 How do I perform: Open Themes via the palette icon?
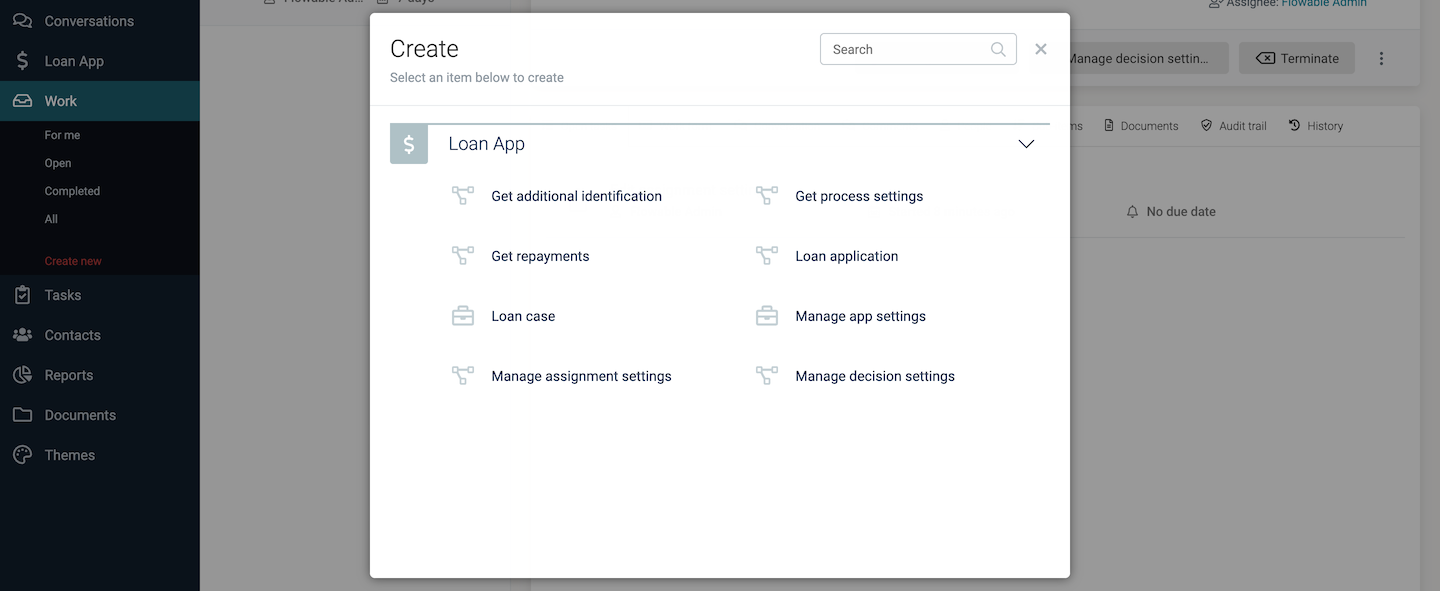[22, 455]
